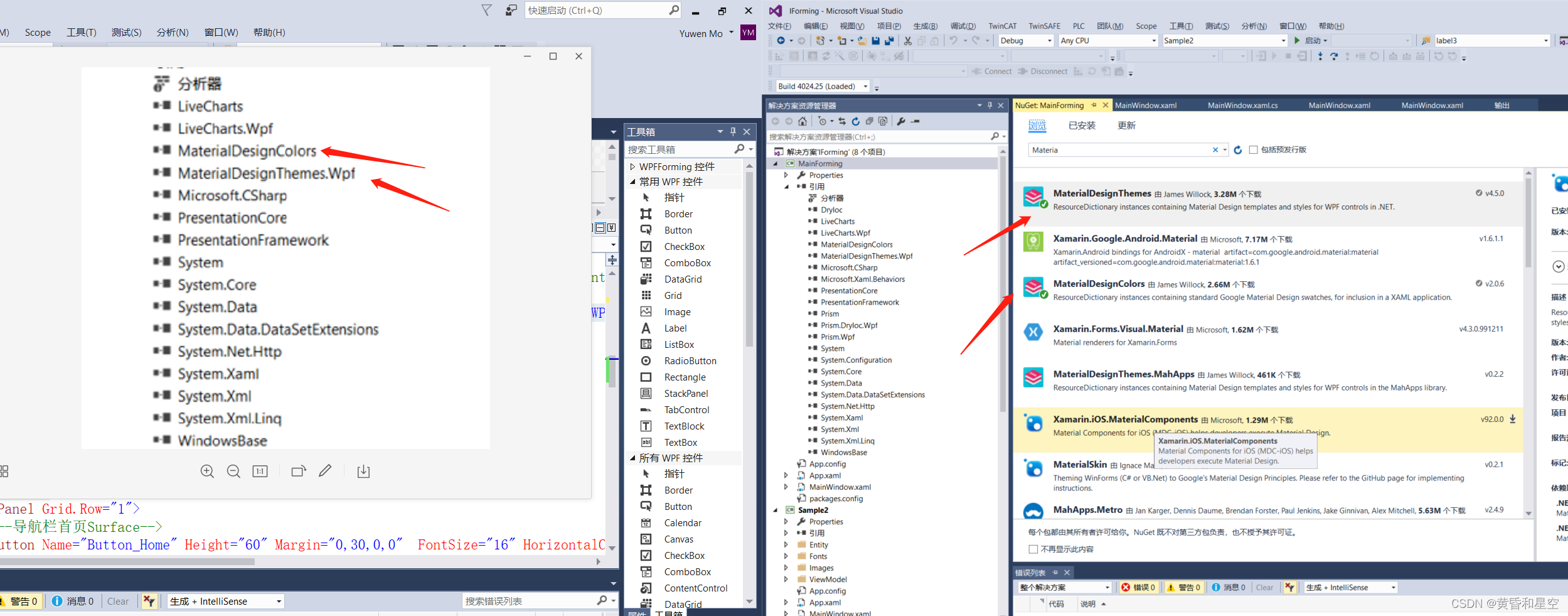
Task: Save image copy with the download icon
Action: (x=363, y=471)
